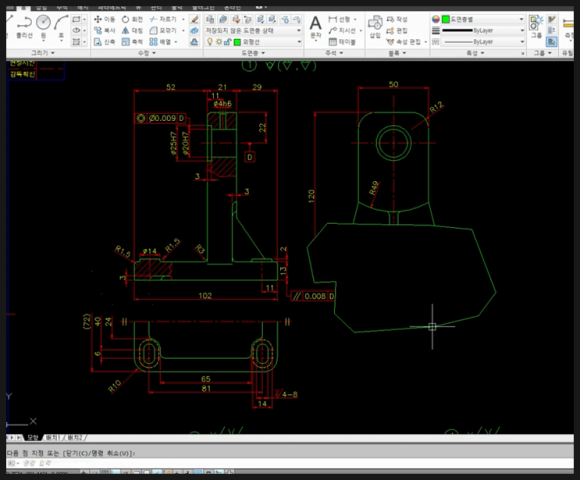Viewport: 580px width, 480px height.
Task: Select the Text (문자) annotation tool
Action: [315, 28]
